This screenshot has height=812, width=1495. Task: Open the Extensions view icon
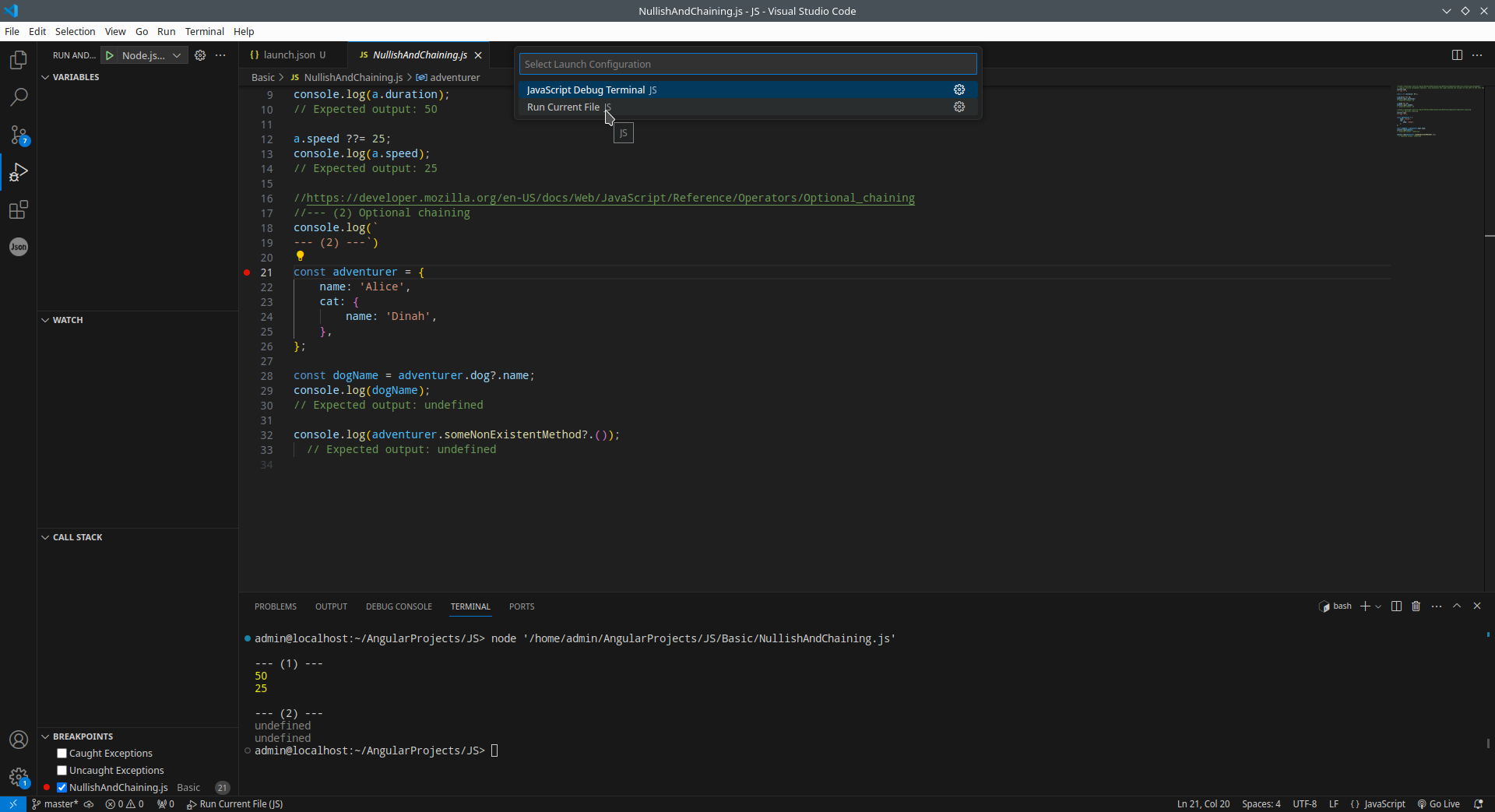19,209
